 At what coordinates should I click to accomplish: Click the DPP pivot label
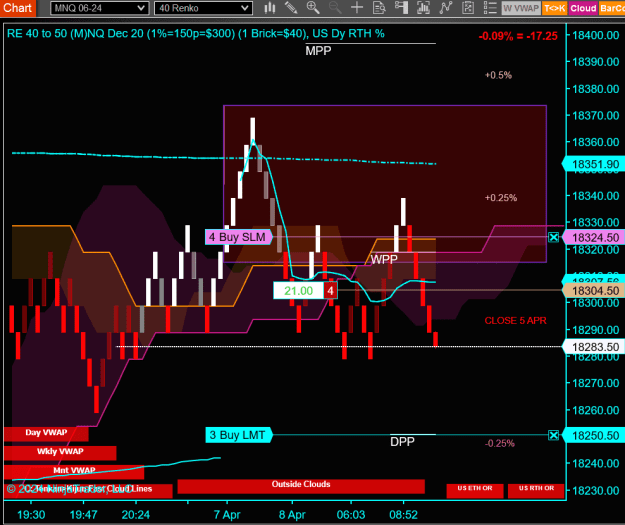[x=402, y=442]
